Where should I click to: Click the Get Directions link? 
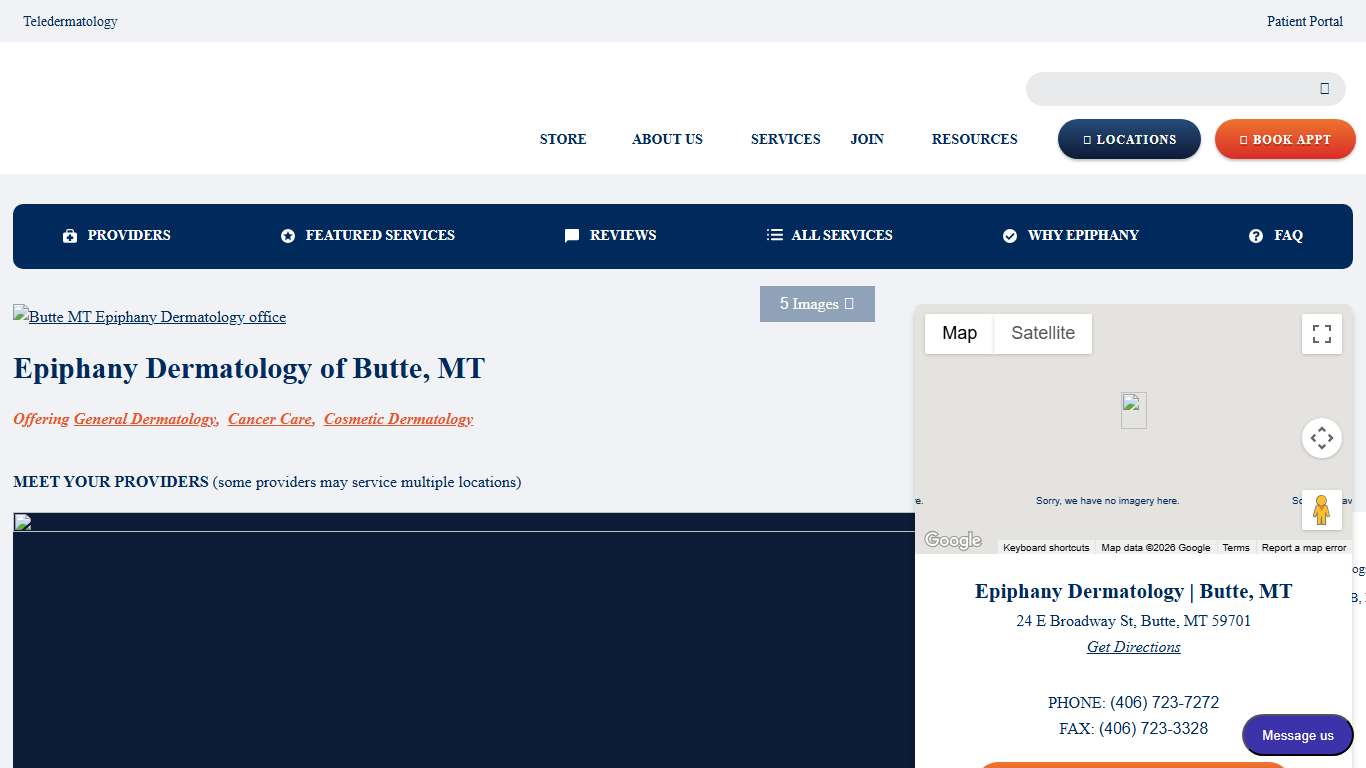pos(1133,647)
